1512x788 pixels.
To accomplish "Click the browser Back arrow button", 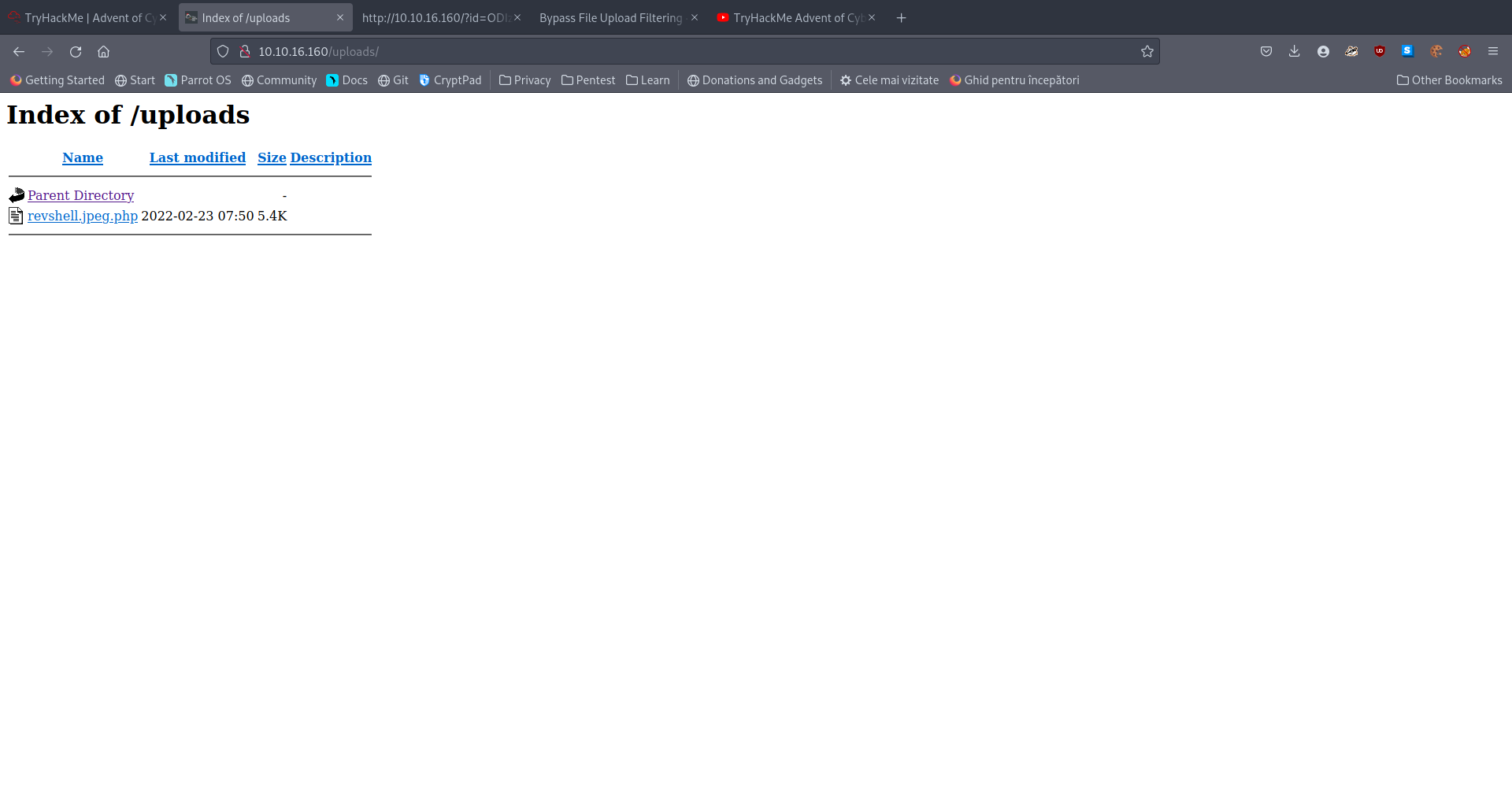I will [x=19, y=52].
